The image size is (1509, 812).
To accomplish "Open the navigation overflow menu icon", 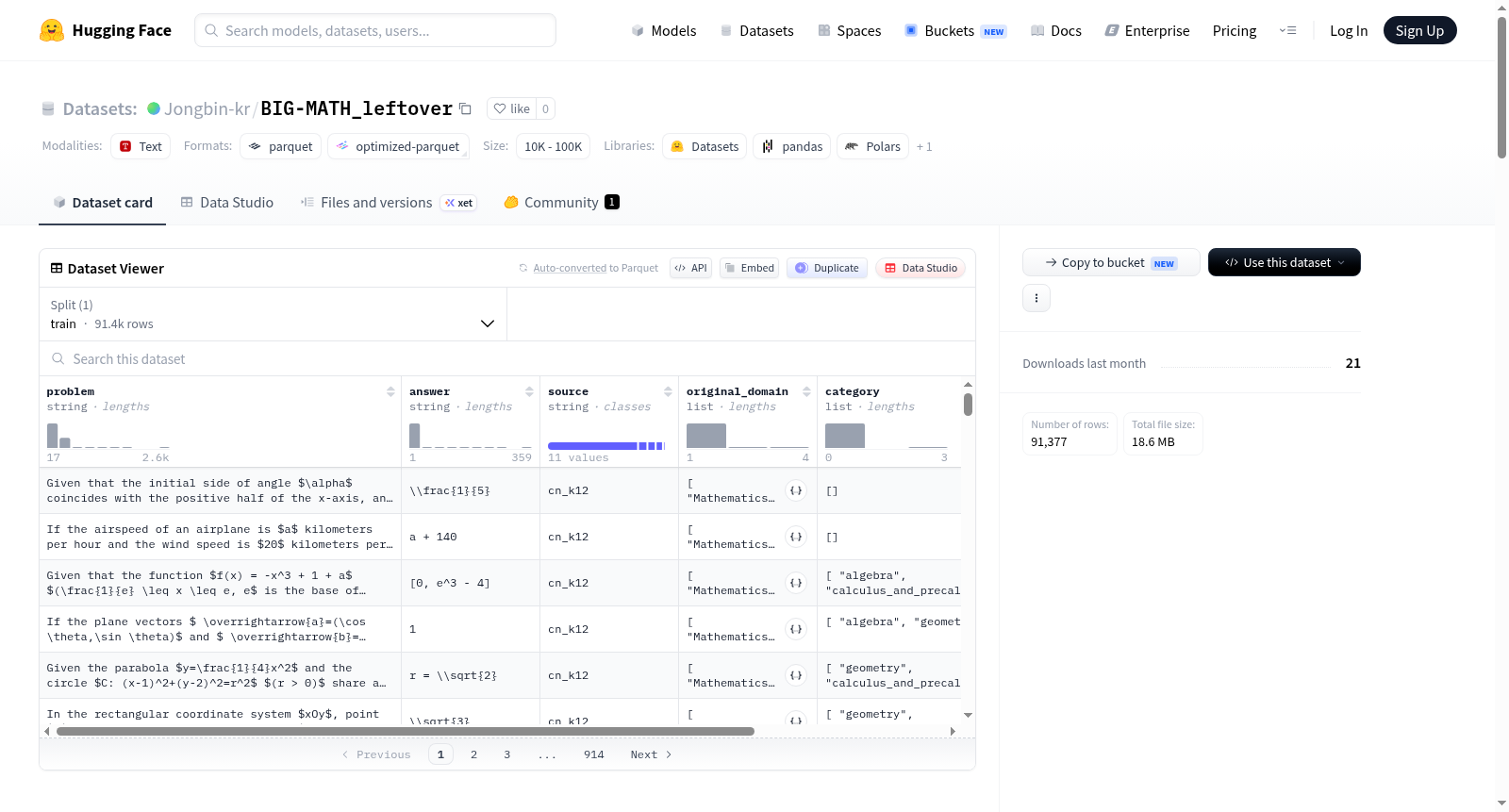I will [1287, 30].
